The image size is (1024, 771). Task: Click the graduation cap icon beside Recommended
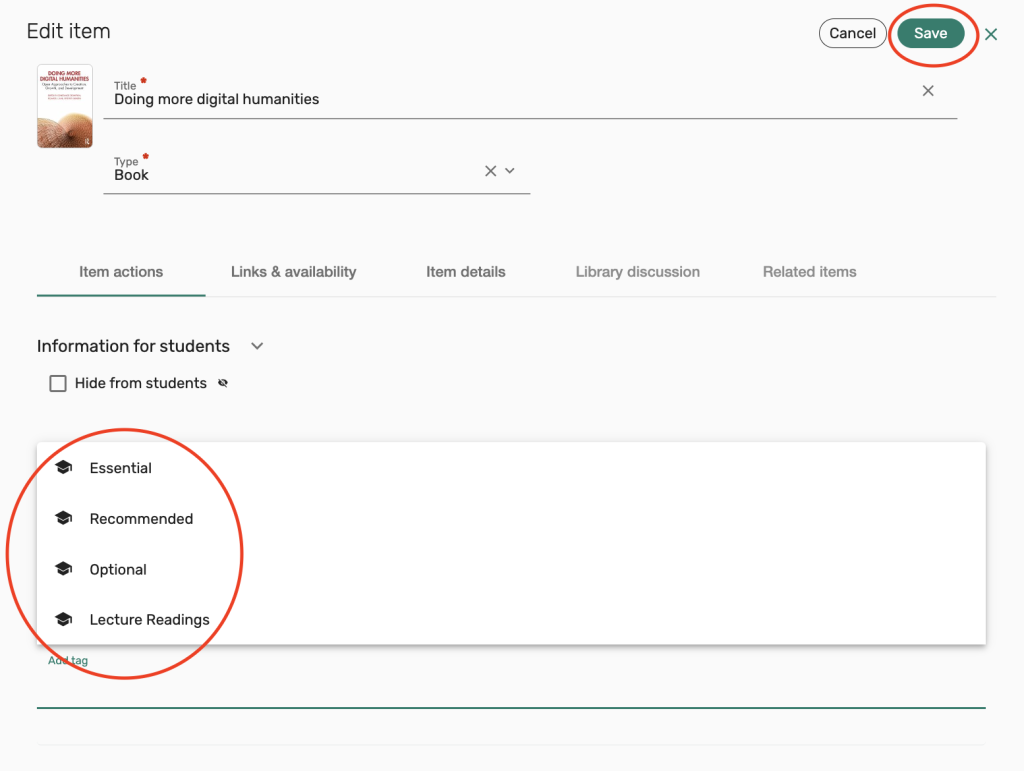(64, 519)
